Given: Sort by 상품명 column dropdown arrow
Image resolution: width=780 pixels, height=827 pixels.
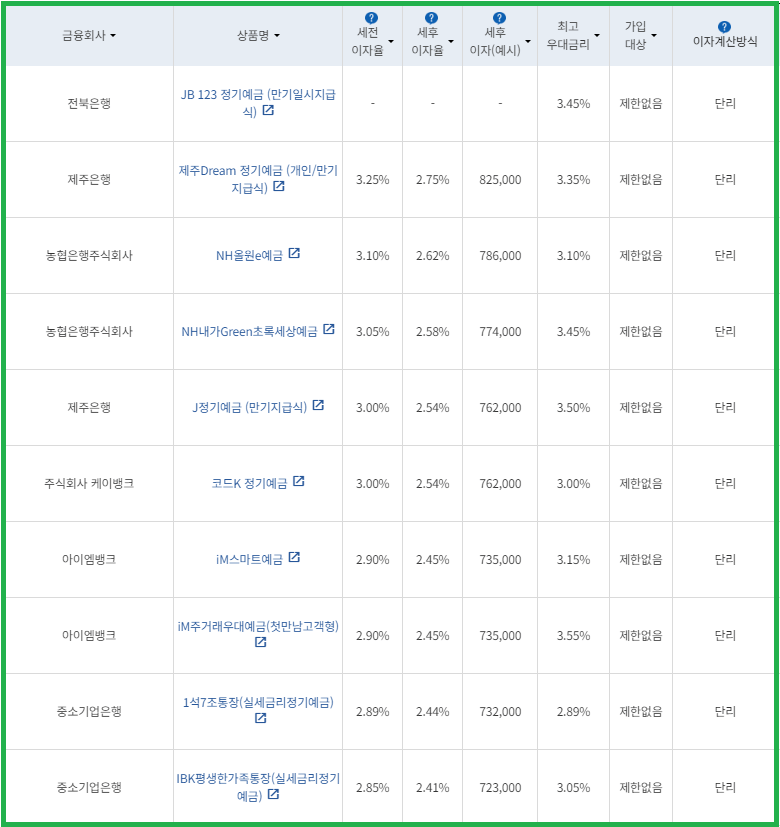Looking at the screenshot, I should click(277, 36).
